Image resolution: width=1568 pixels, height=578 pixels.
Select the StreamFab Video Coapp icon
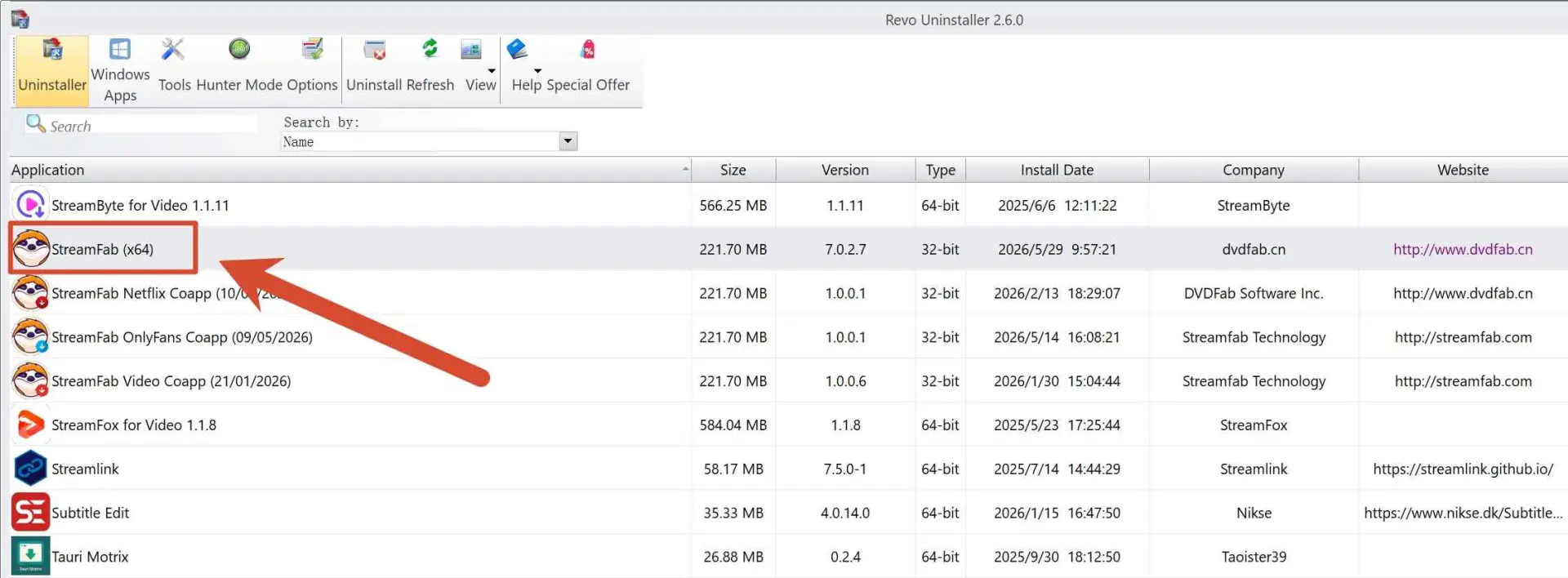click(31, 380)
